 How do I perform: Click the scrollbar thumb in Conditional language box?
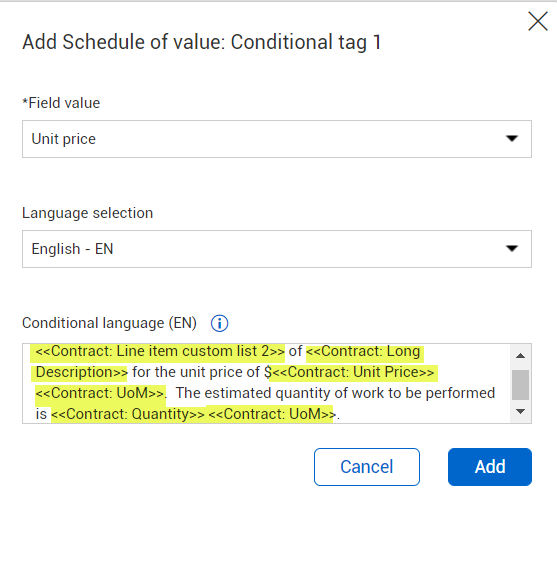(x=520, y=385)
